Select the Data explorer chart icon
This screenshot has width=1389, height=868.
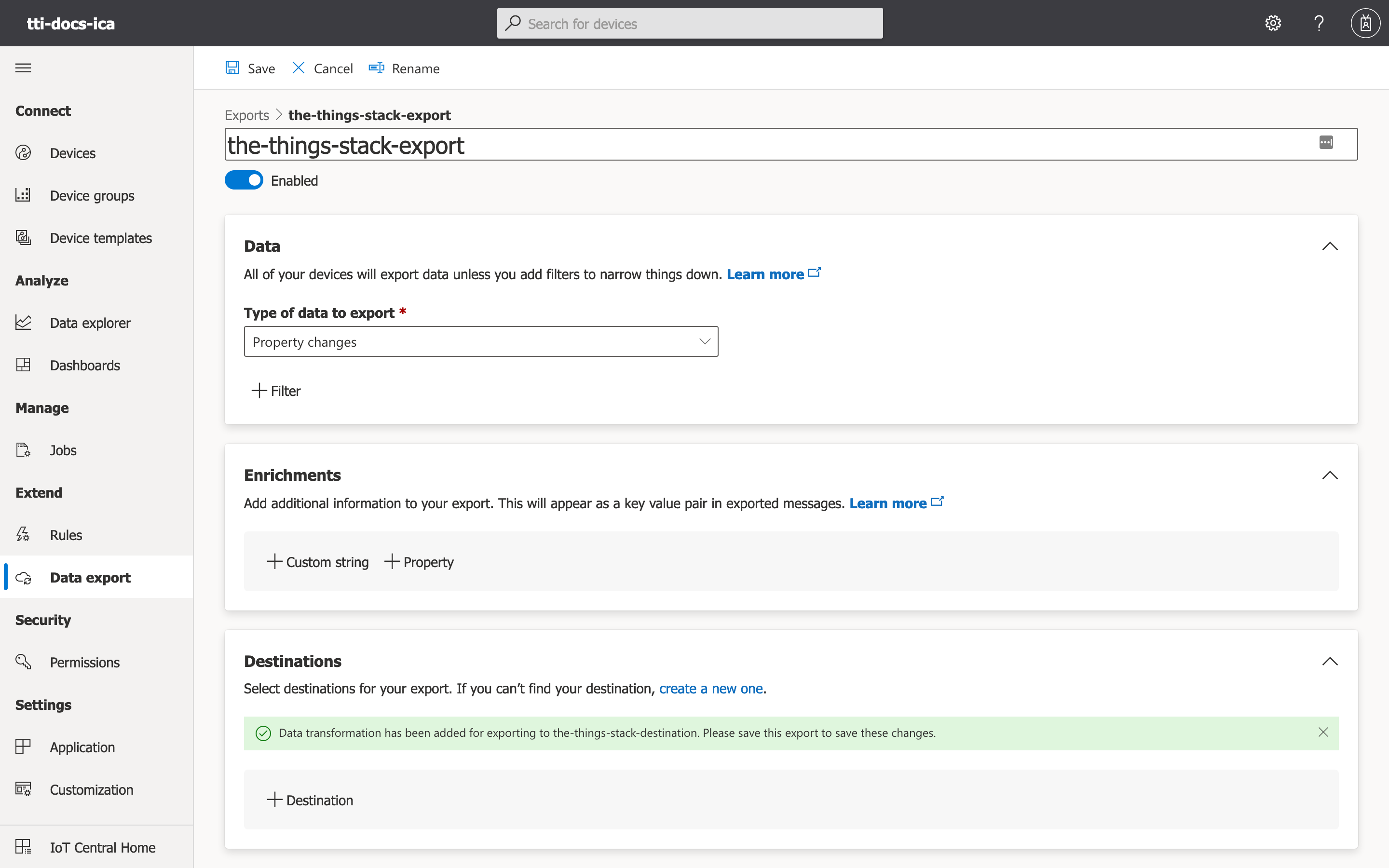point(23,322)
